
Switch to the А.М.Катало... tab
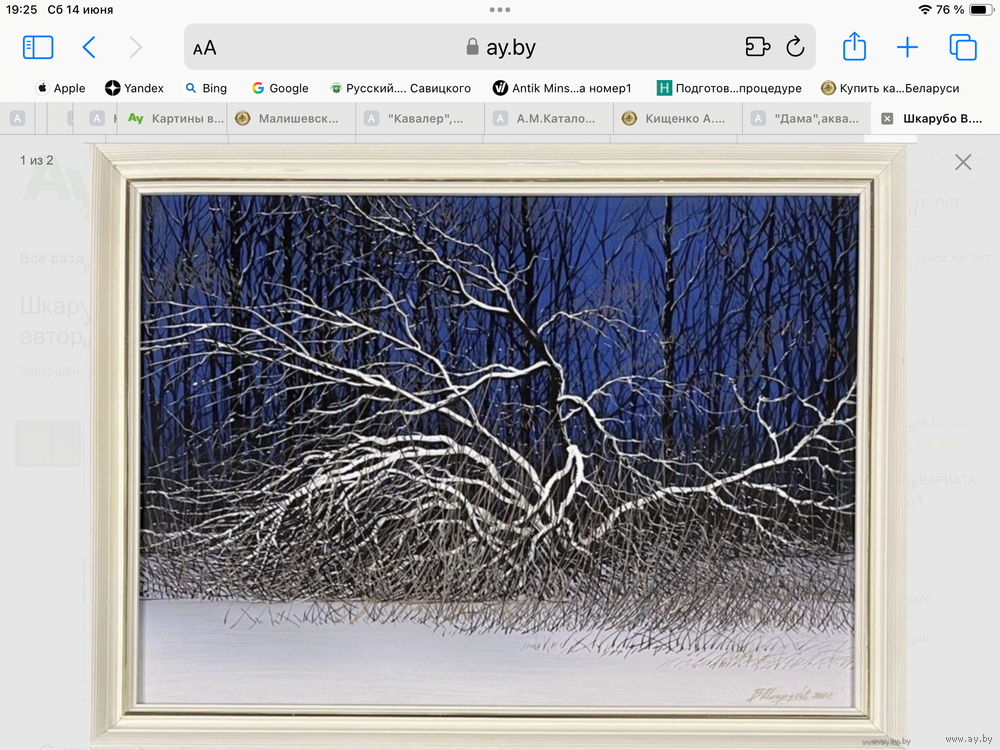pos(549,118)
